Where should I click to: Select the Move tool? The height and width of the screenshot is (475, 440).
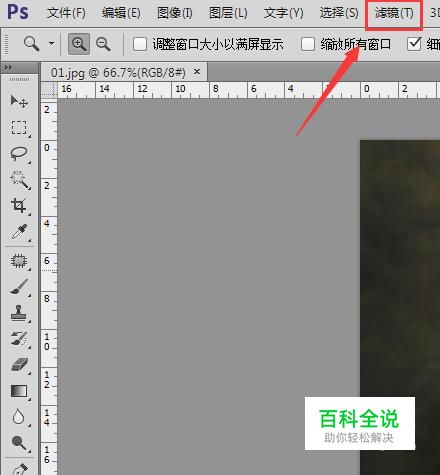[x=19, y=101]
